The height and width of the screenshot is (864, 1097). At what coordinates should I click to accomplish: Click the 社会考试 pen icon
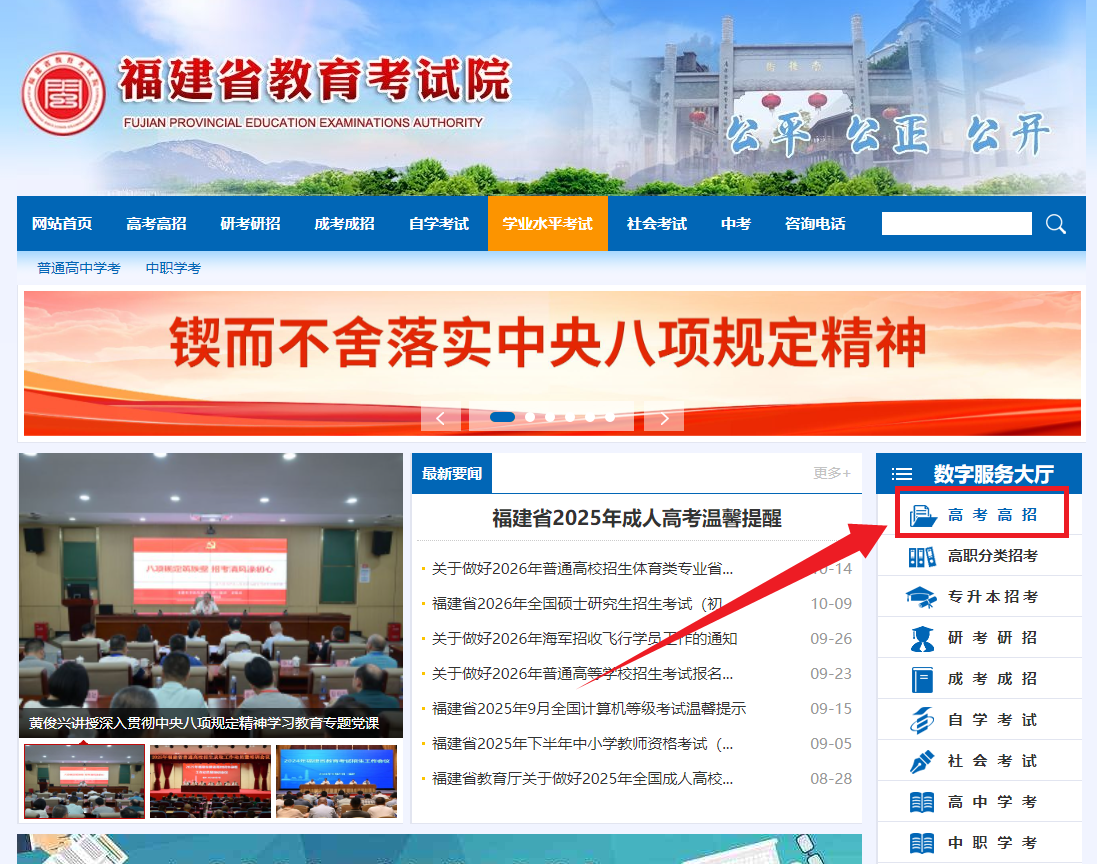click(922, 761)
